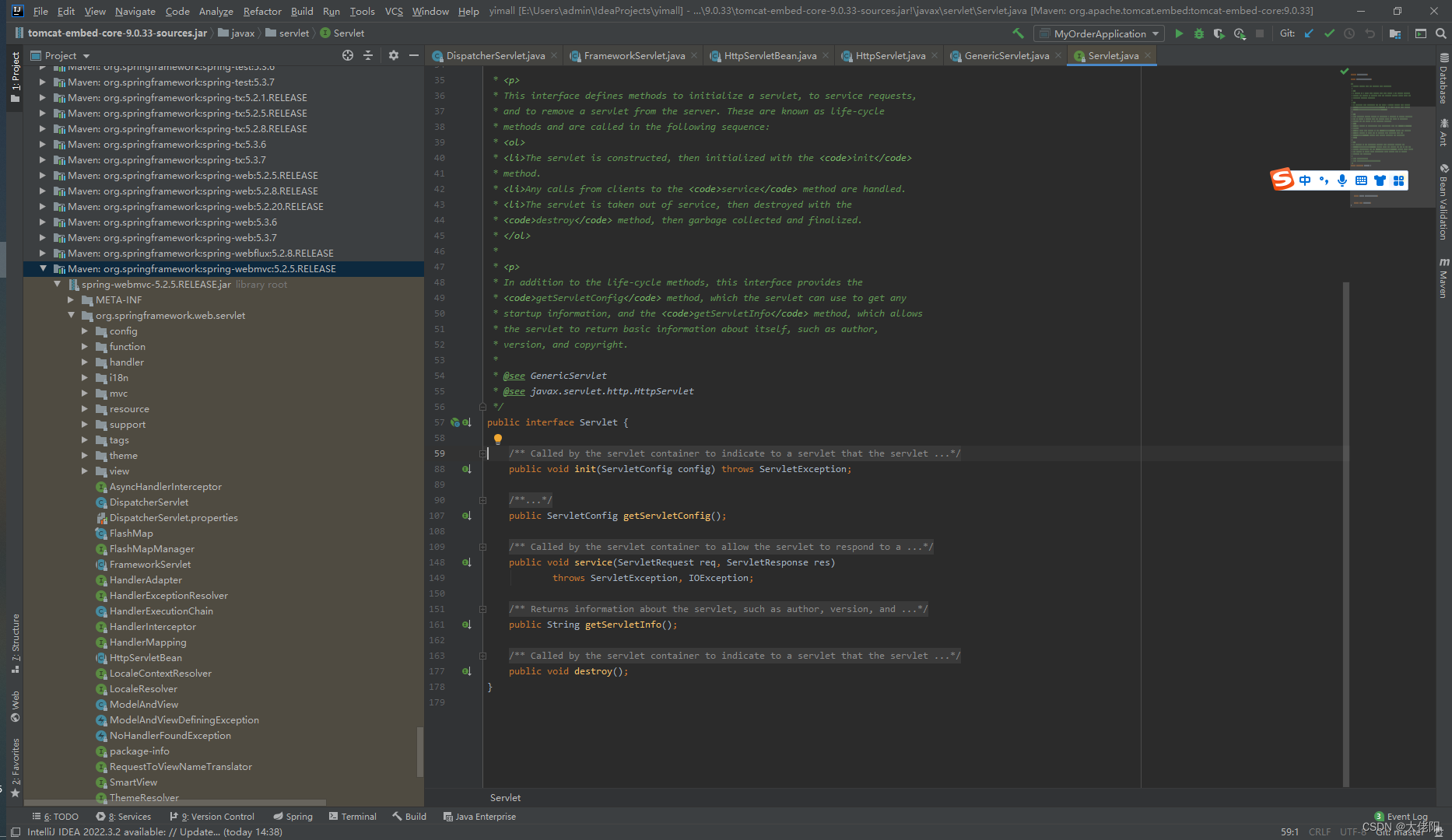Open the Project view selector dropdown
This screenshot has width=1452, height=840.
(61, 55)
